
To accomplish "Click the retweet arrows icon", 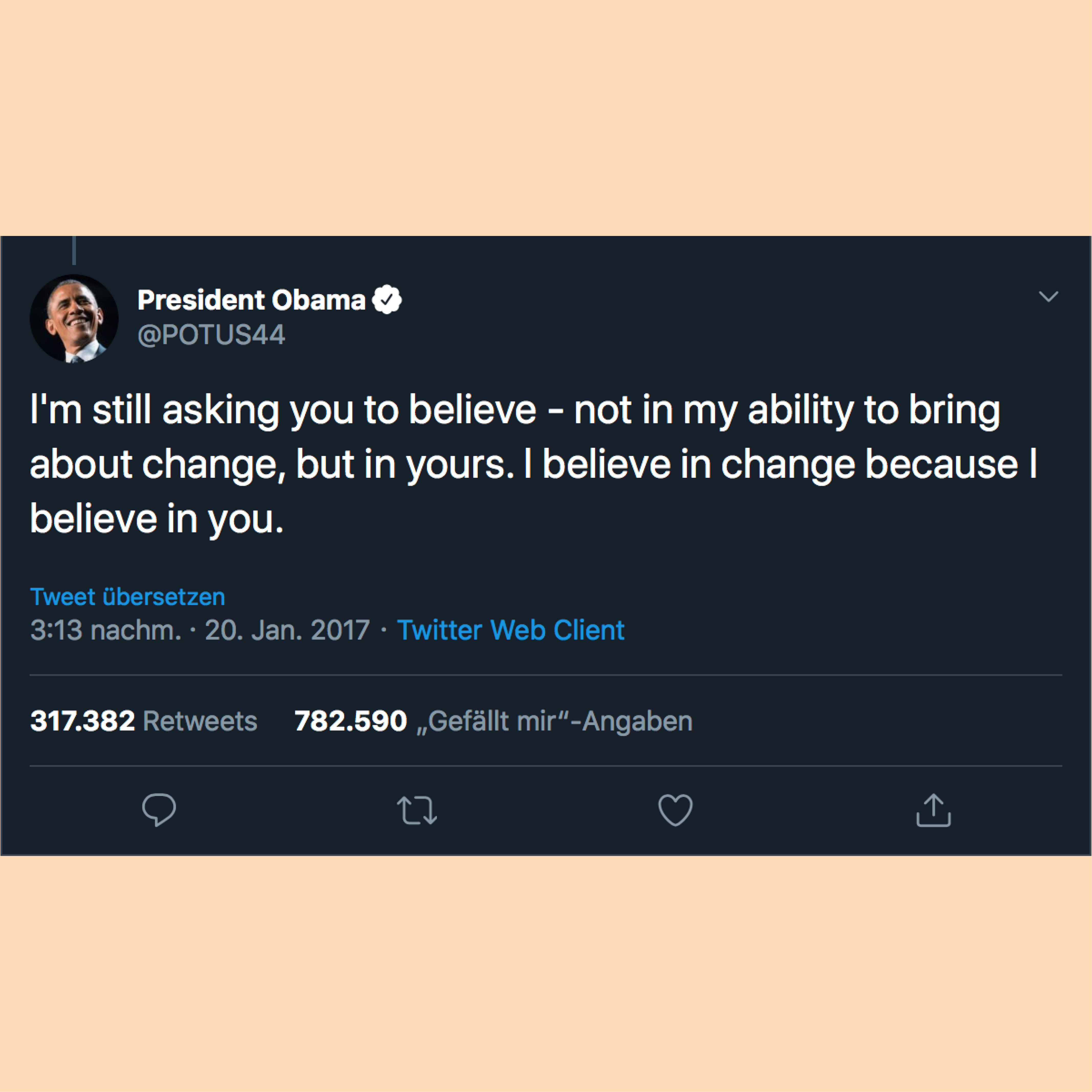I will coord(417,810).
